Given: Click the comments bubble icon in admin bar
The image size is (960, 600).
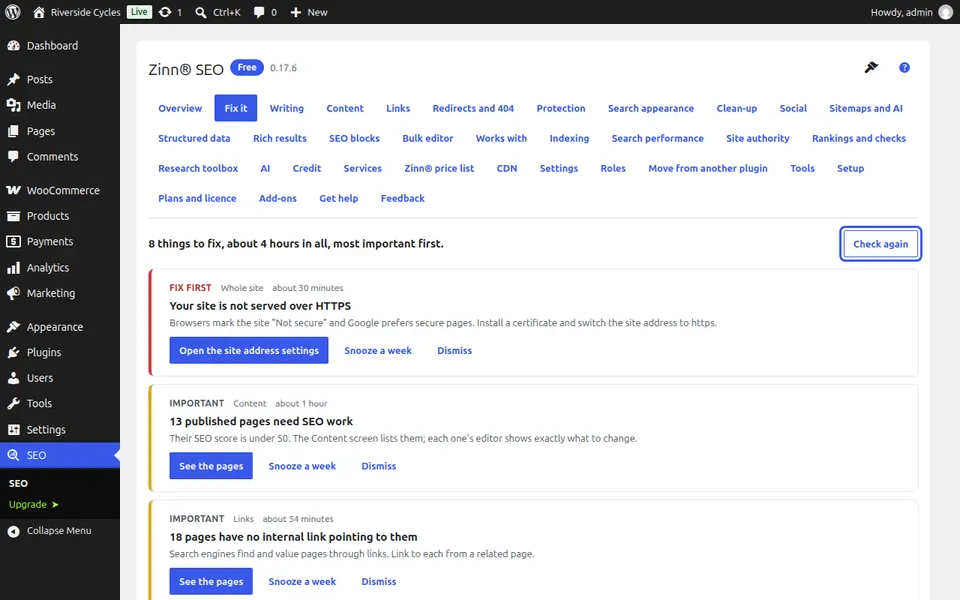Looking at the screenshot, I should (x=259, y=12).
